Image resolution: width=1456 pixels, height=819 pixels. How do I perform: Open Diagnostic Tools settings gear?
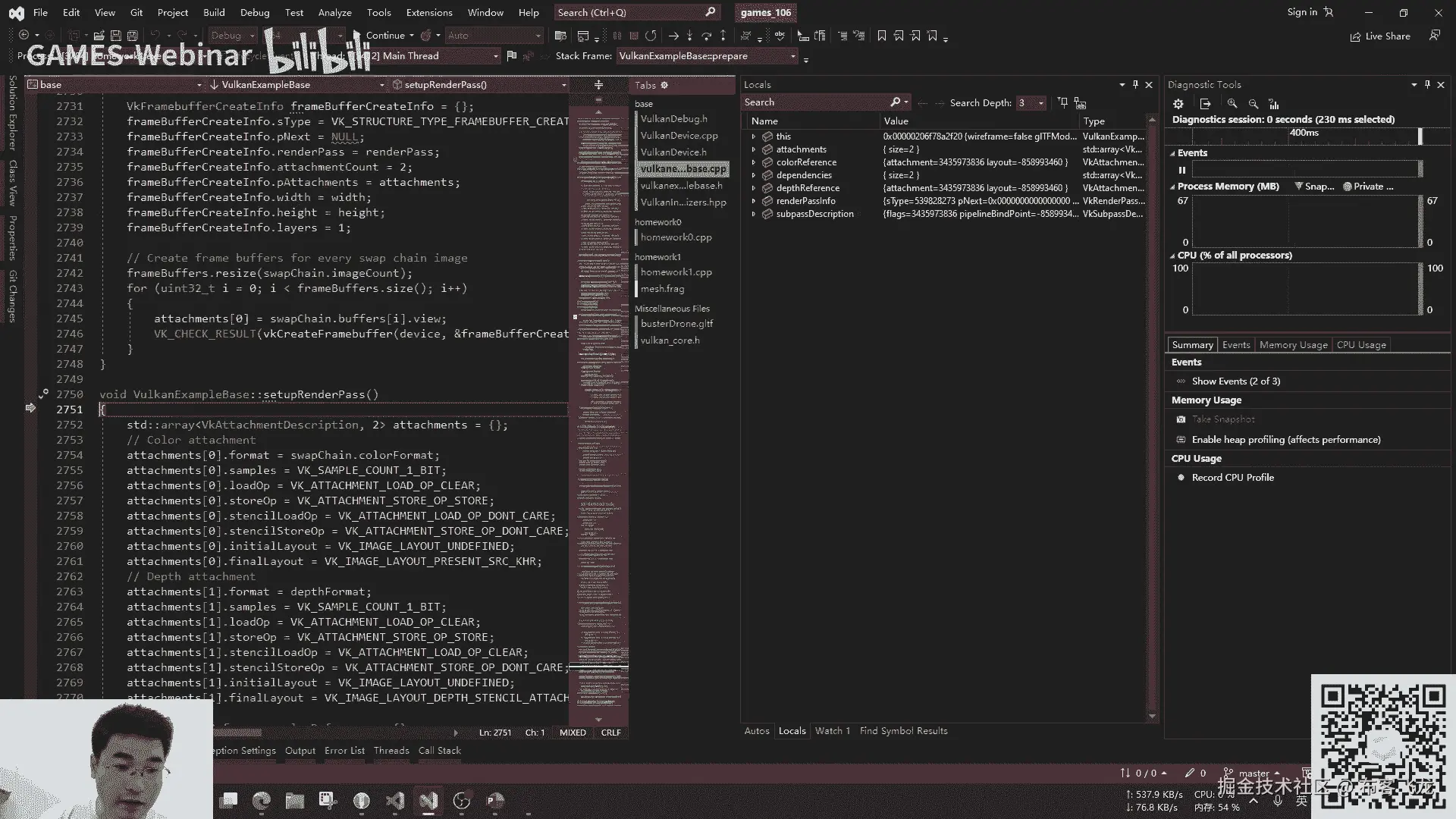click(x=1178, y=104)
